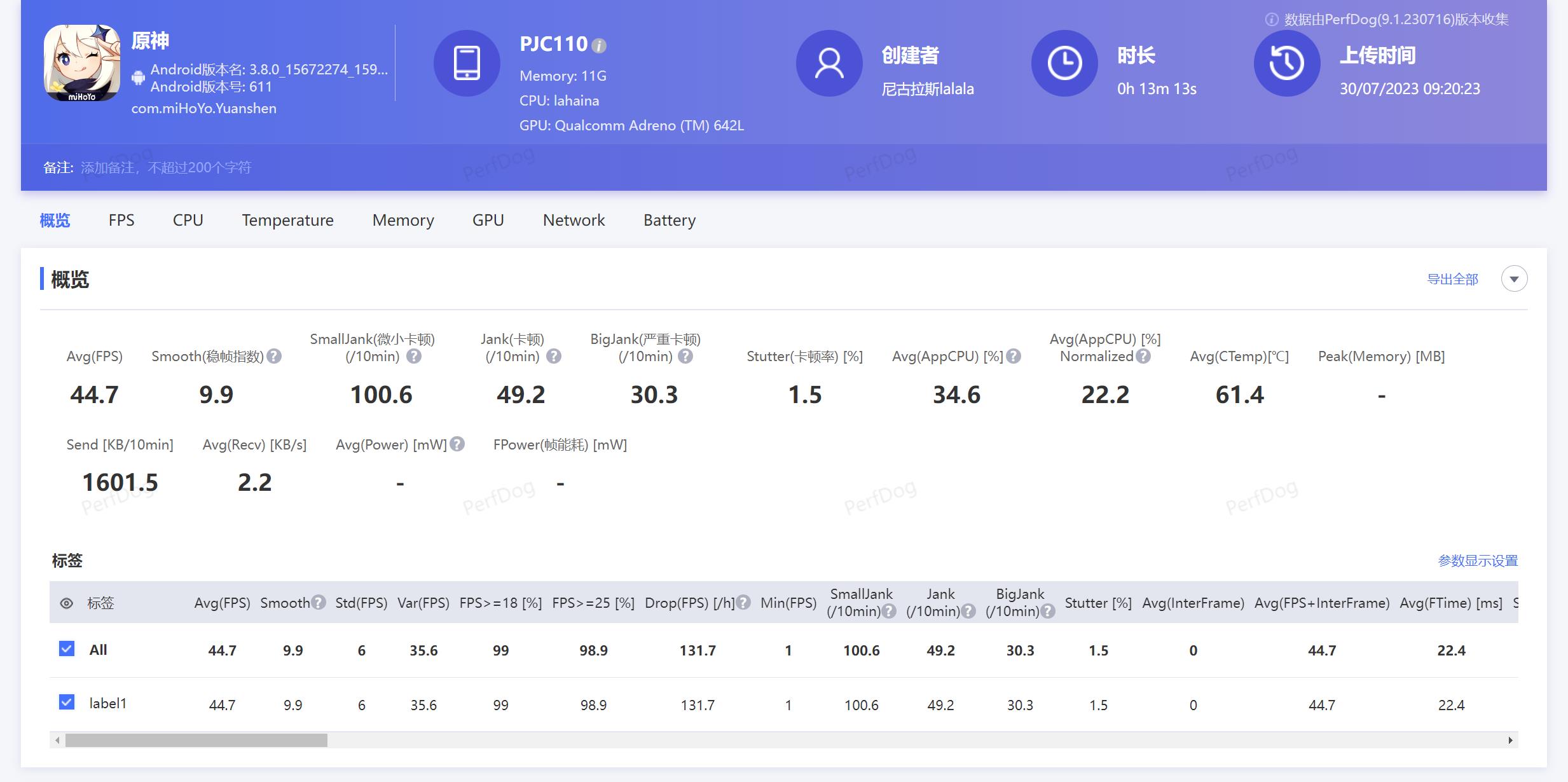Switch to the FPS tab
The image size is (1568, 782).
pyautogui.click(x=121, y=220)
